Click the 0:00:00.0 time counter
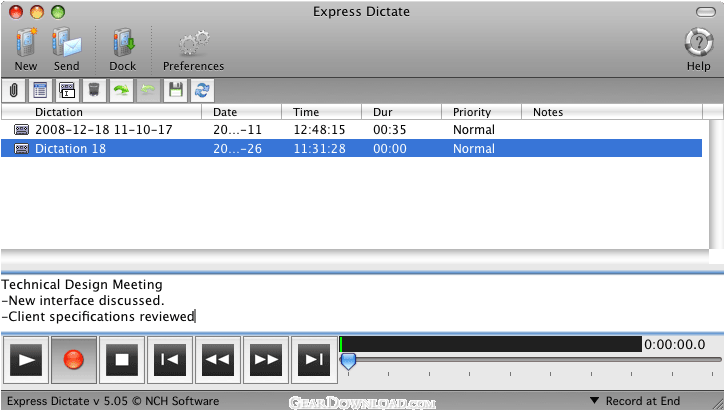The image size is (725, 411). point(675,344)
